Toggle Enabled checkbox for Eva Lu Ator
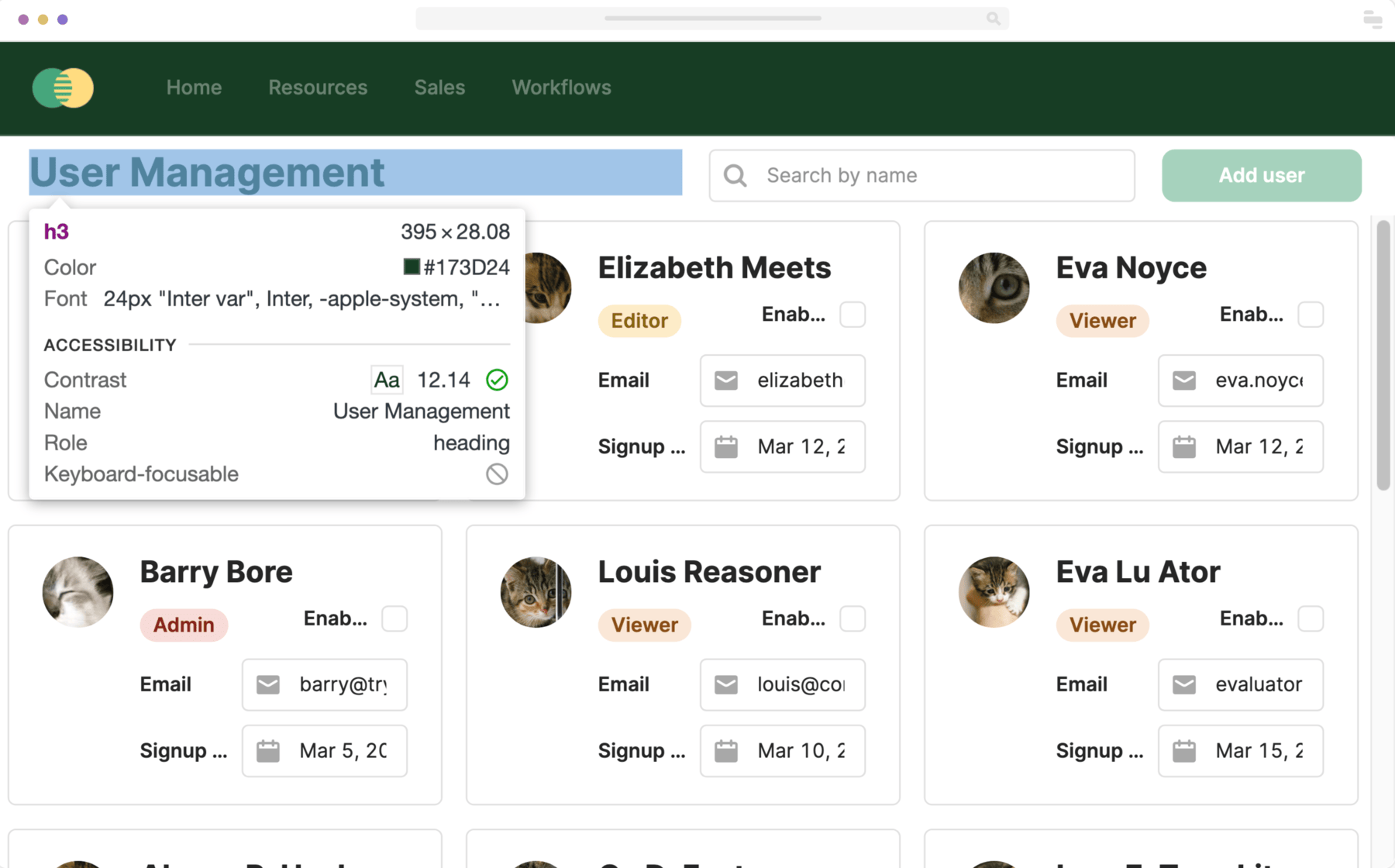This screenshot has height=868, width=1395. pyautogui.click(x=1311, y=618)
